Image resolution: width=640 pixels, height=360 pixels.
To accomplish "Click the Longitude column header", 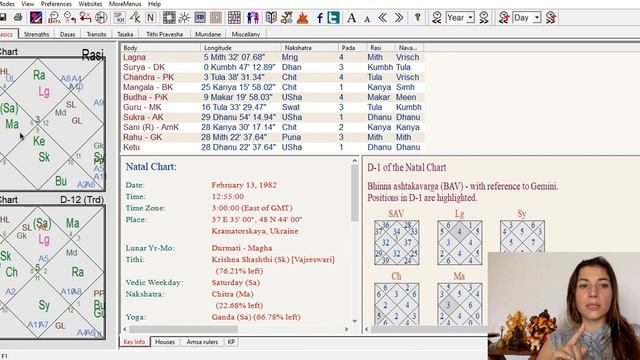I will (241, 48).
